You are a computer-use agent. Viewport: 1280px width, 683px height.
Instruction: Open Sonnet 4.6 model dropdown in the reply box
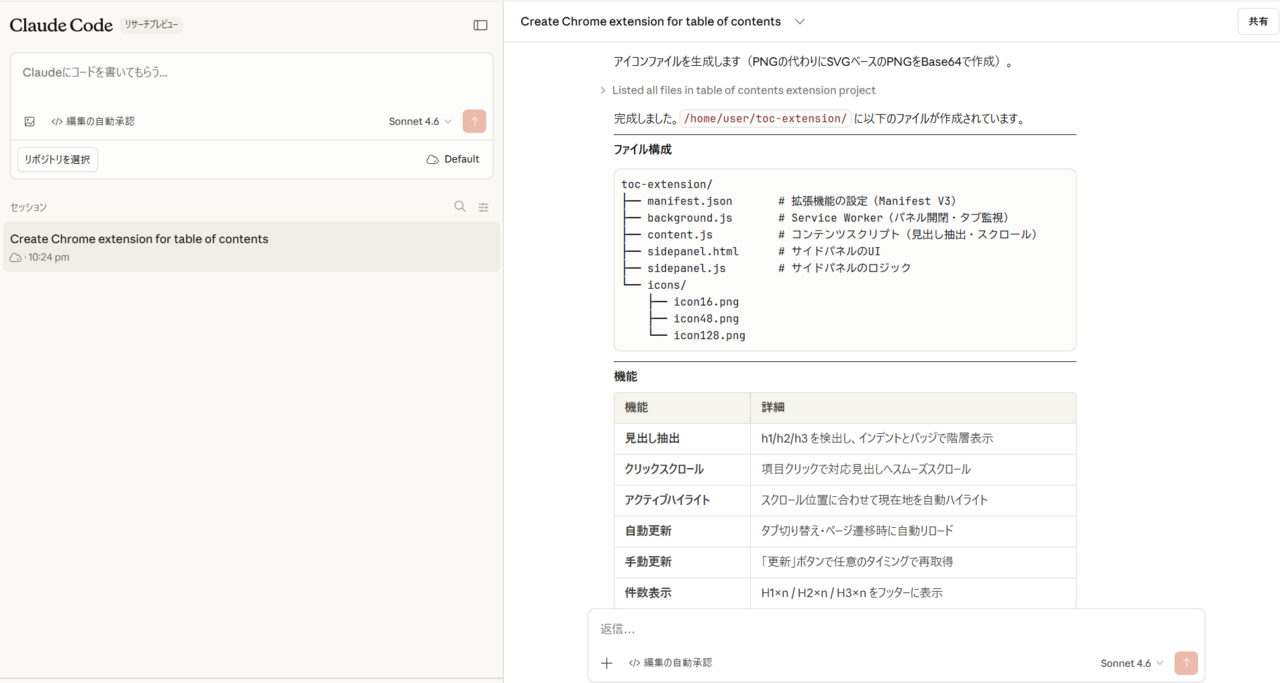coord(1132,663)
